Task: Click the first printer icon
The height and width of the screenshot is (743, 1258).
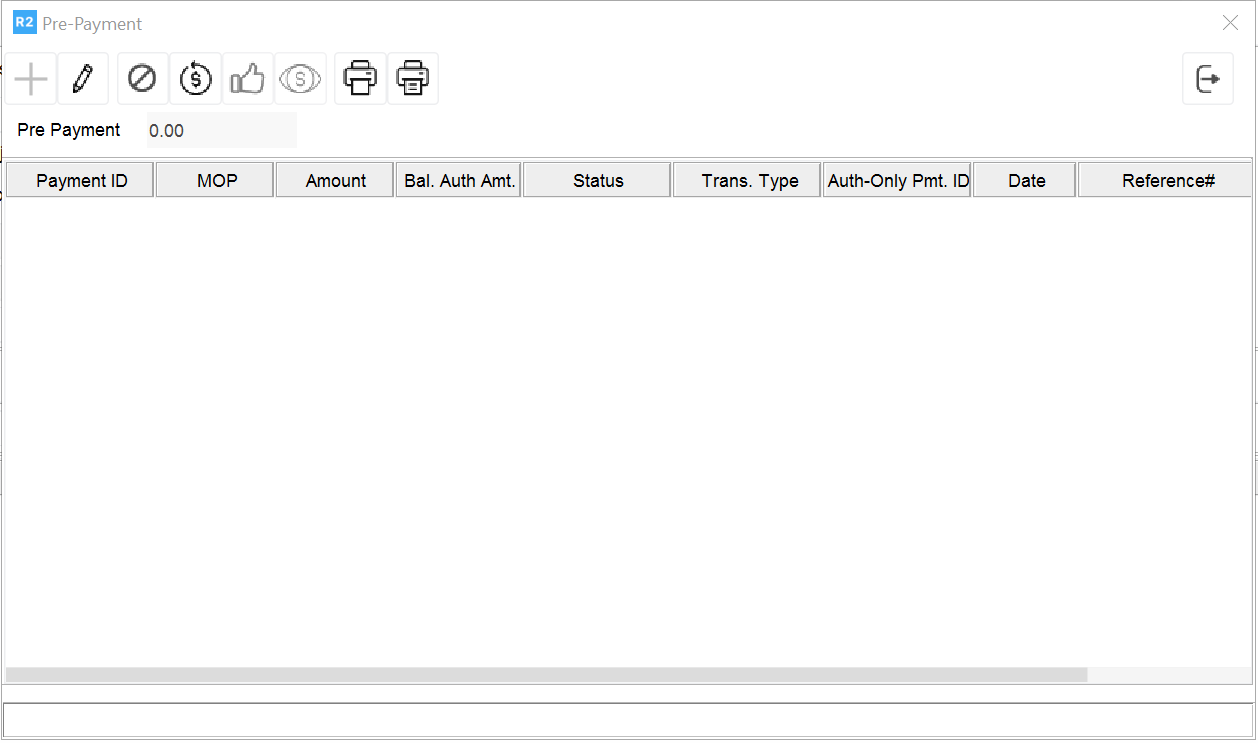Action: [x=360, y=79]
